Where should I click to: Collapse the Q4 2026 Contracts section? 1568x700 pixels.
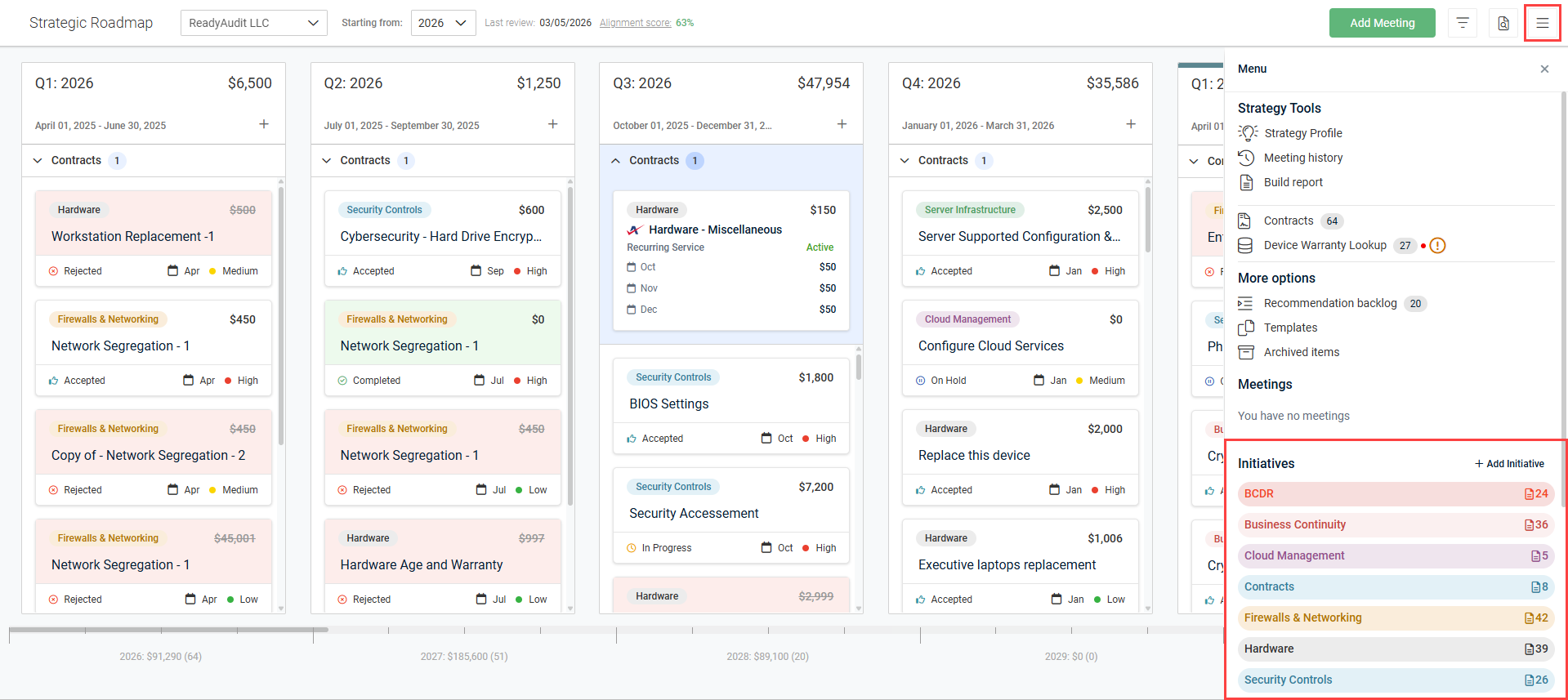(x=905, y=161)
